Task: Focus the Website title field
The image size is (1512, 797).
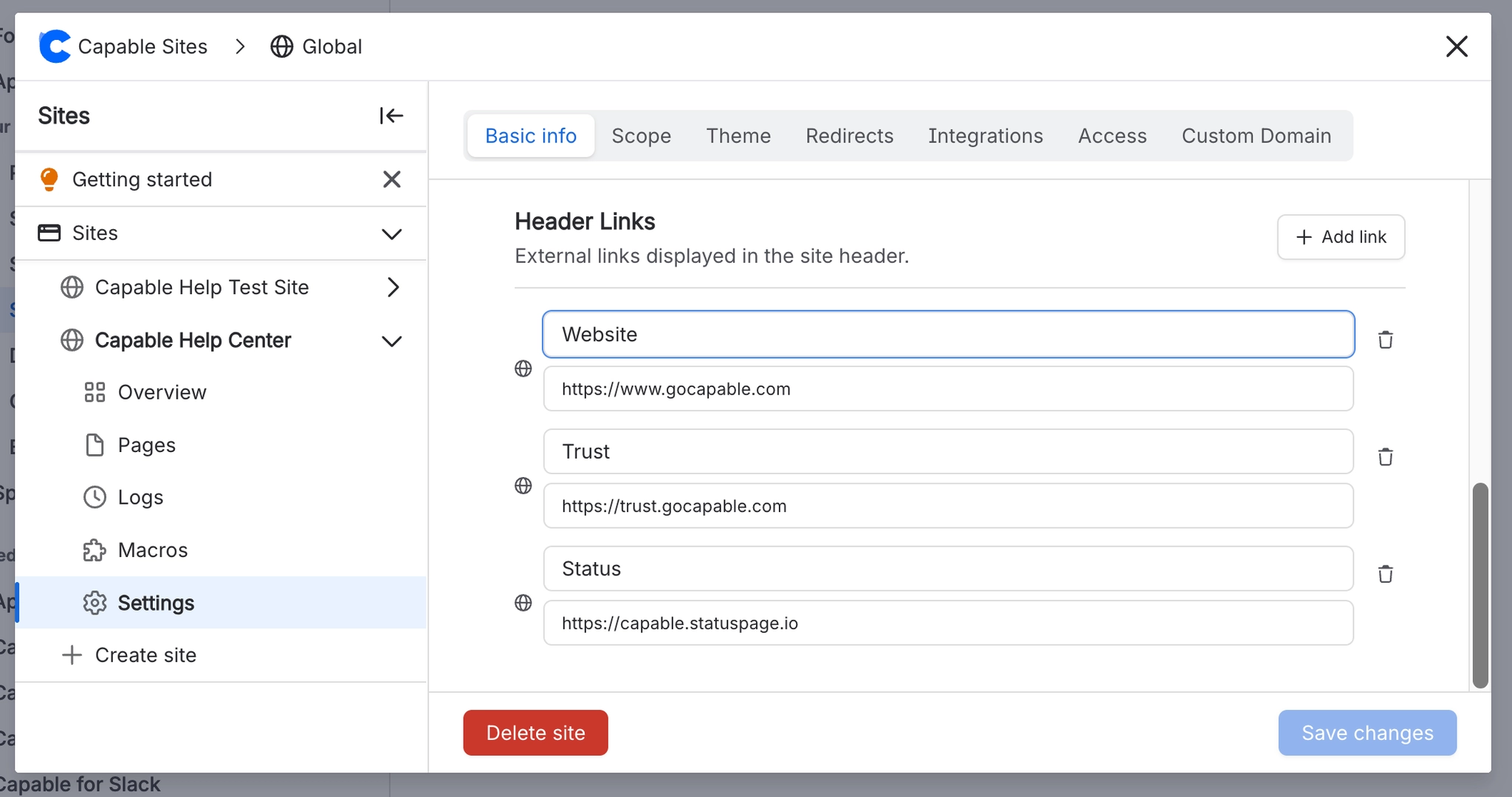Action: point(948,335)
